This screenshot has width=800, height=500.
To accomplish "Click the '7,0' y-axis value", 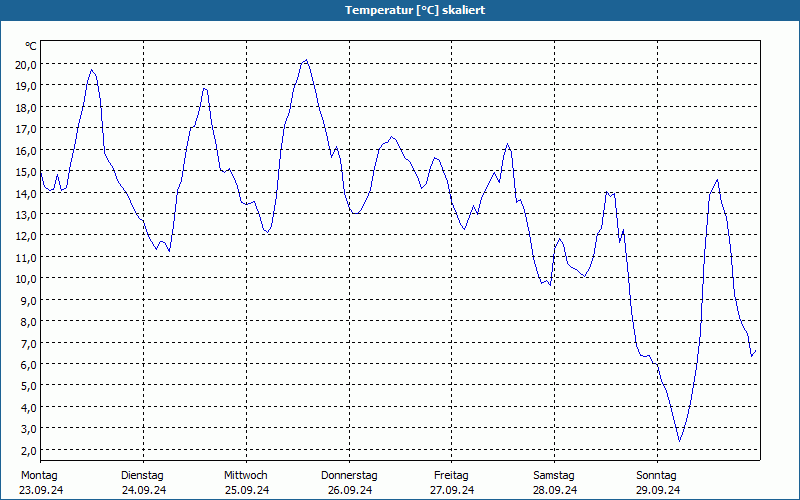I will 28,343.
